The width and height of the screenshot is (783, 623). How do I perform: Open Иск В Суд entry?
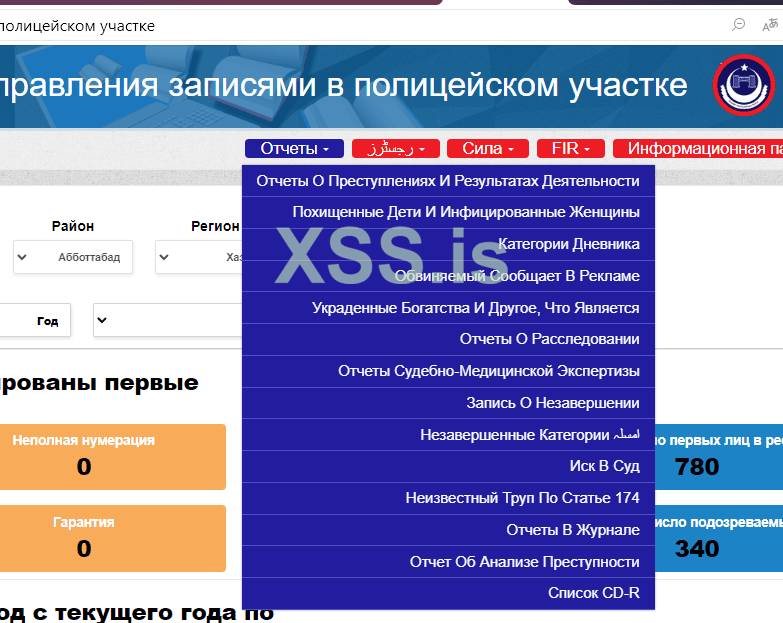[448, 466]
